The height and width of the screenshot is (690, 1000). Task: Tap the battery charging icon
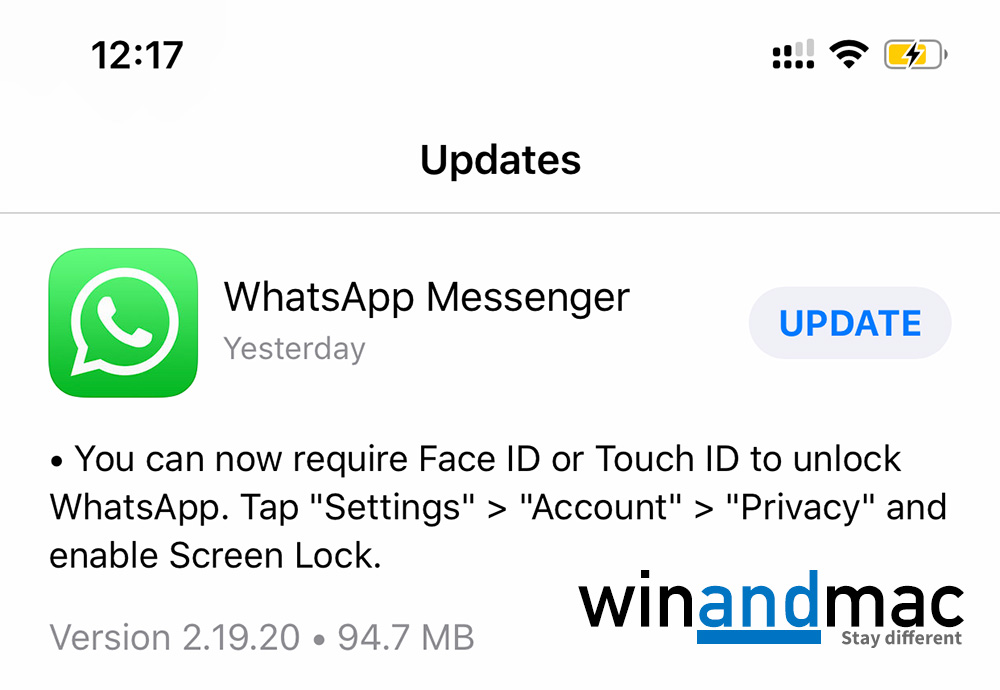915,55
